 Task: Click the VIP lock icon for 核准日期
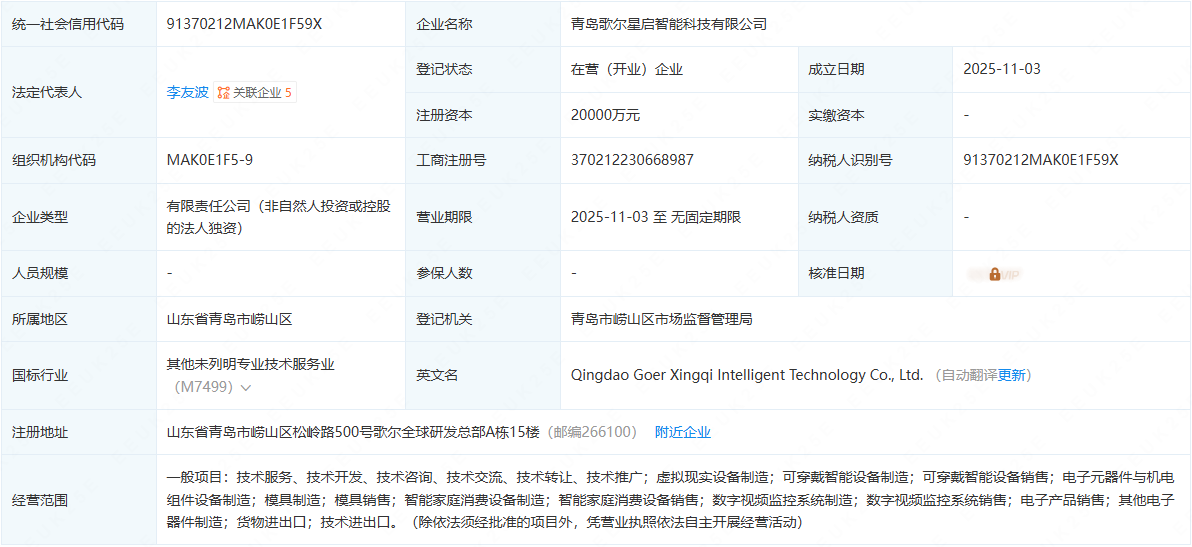[x=994, y=274]
